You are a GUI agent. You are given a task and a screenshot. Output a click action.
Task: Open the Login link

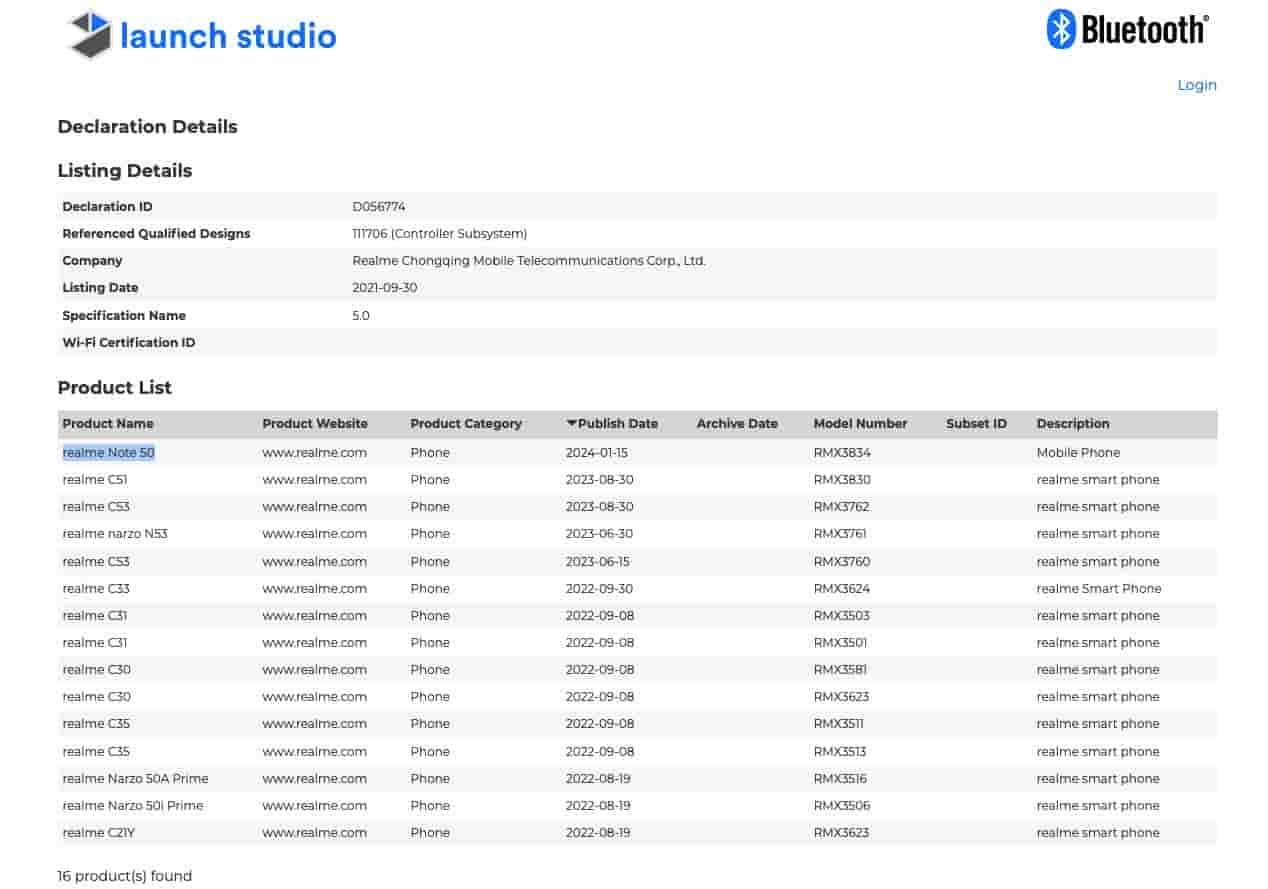[x=1196, y=85]
